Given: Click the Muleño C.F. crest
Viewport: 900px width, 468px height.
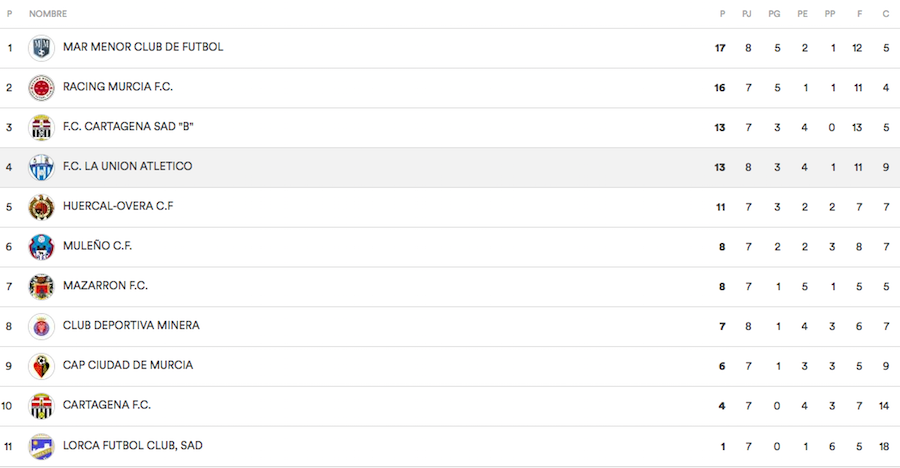Looking at the screenshot, I should tap(41, 247).
